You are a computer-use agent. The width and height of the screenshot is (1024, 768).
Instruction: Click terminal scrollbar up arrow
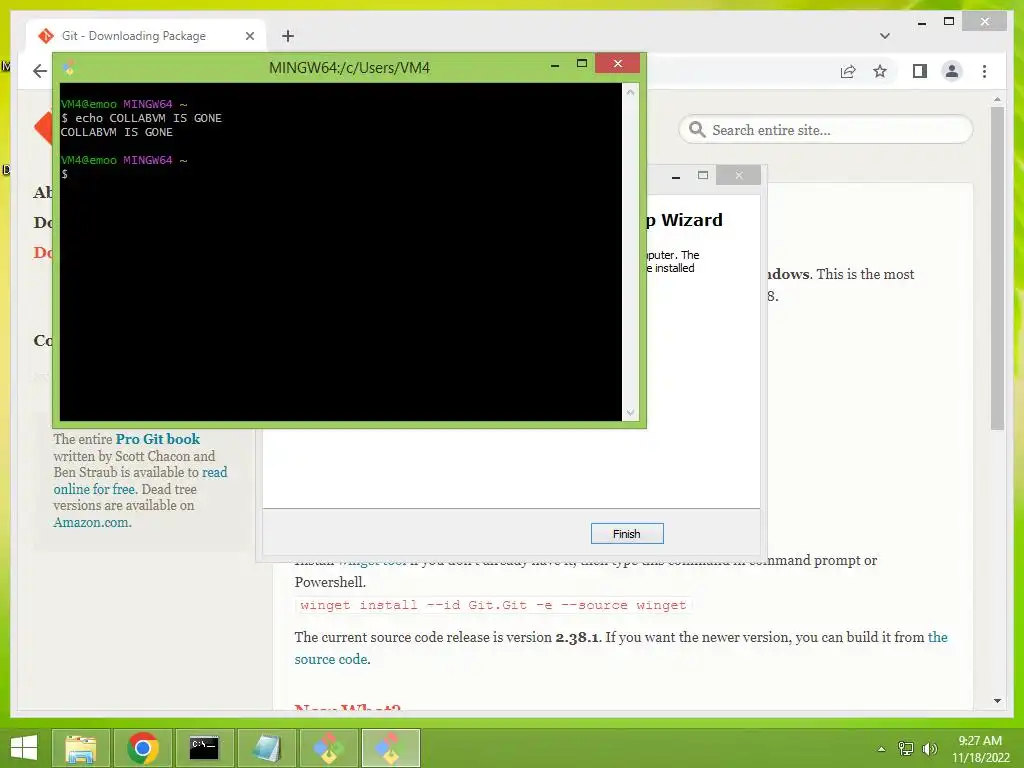[x=630, y=92]
